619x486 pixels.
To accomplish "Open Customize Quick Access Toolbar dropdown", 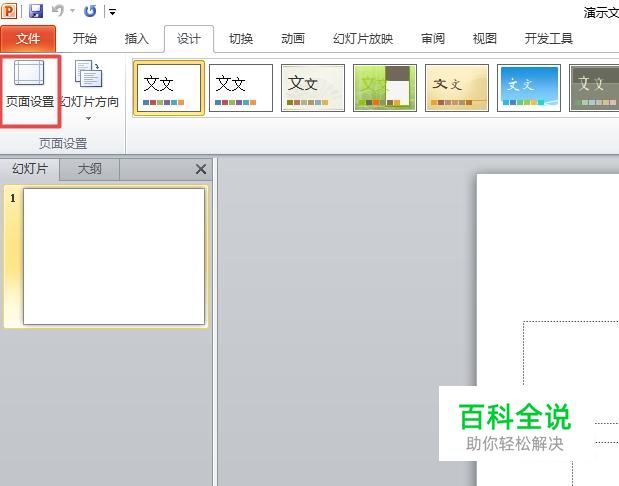I will tap(113, 12).
